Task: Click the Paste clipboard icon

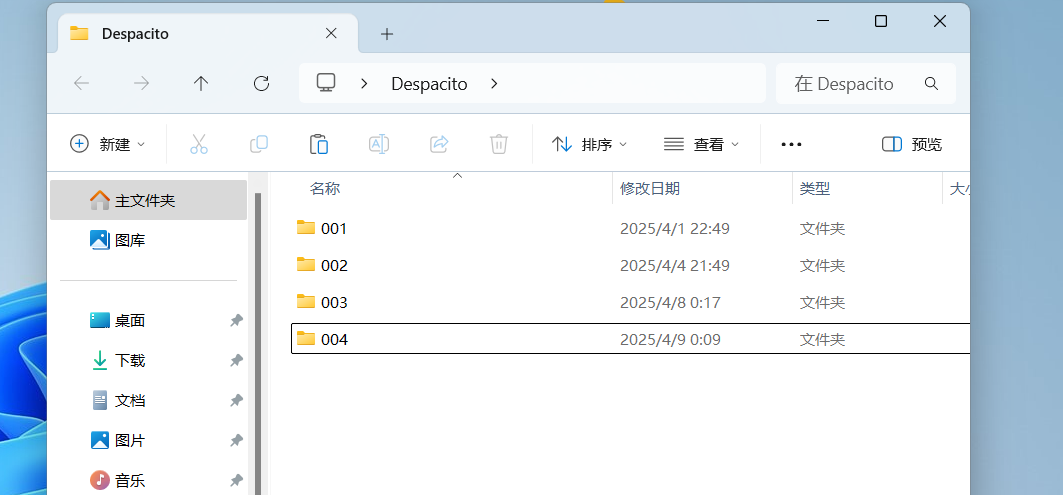Action: click(x=319, y=144)
